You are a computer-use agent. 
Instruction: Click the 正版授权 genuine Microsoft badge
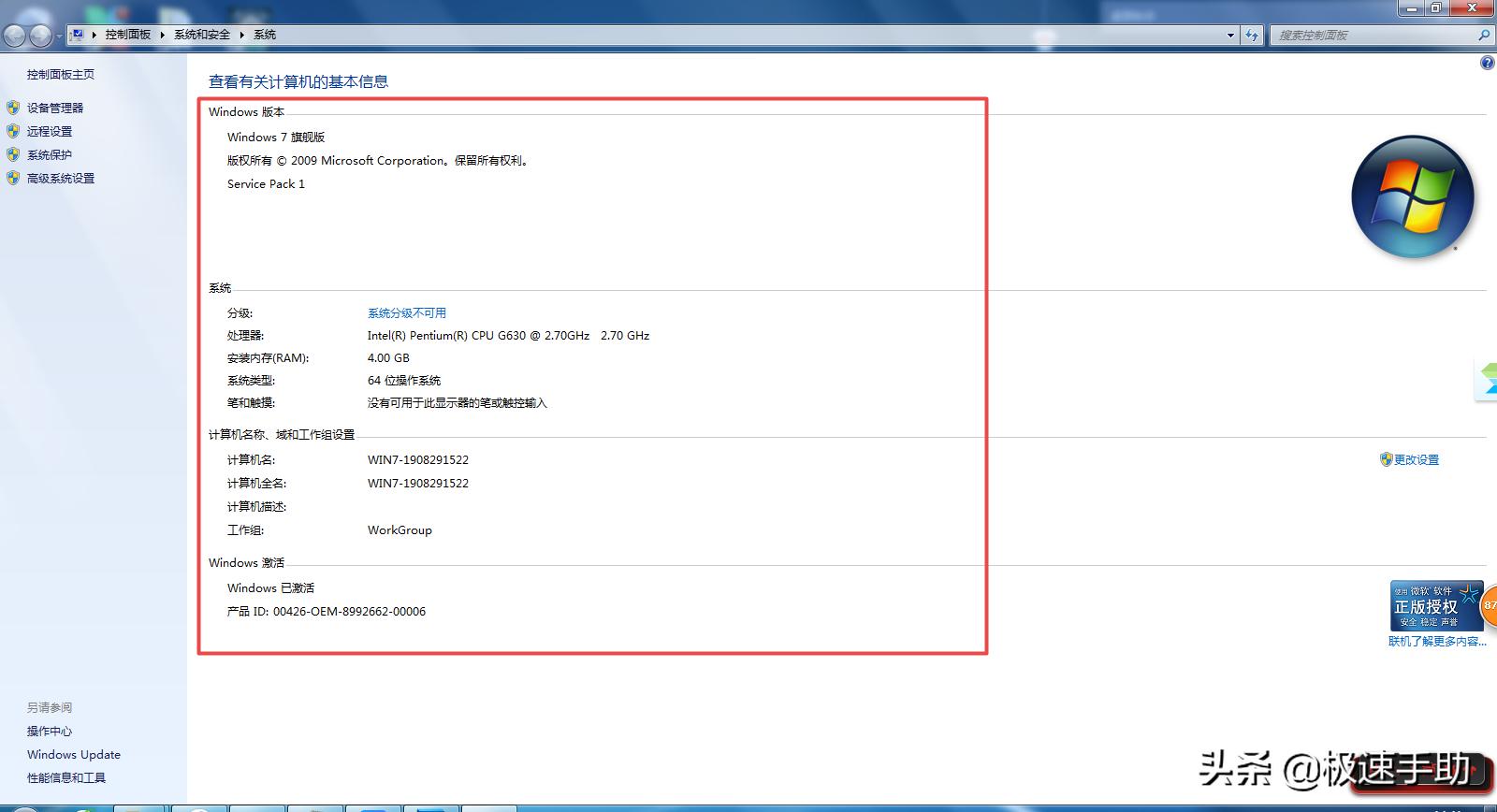coord(1437,605)
